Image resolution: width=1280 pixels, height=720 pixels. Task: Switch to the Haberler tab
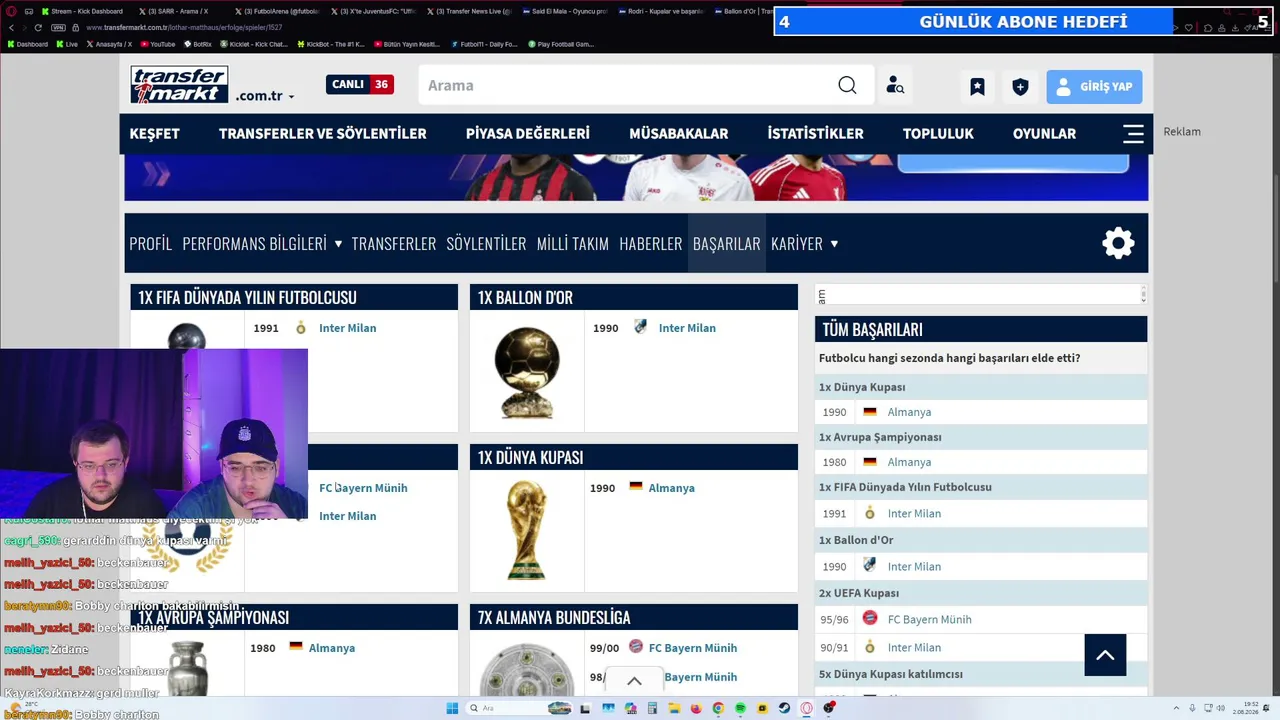[x=651, y=243]
